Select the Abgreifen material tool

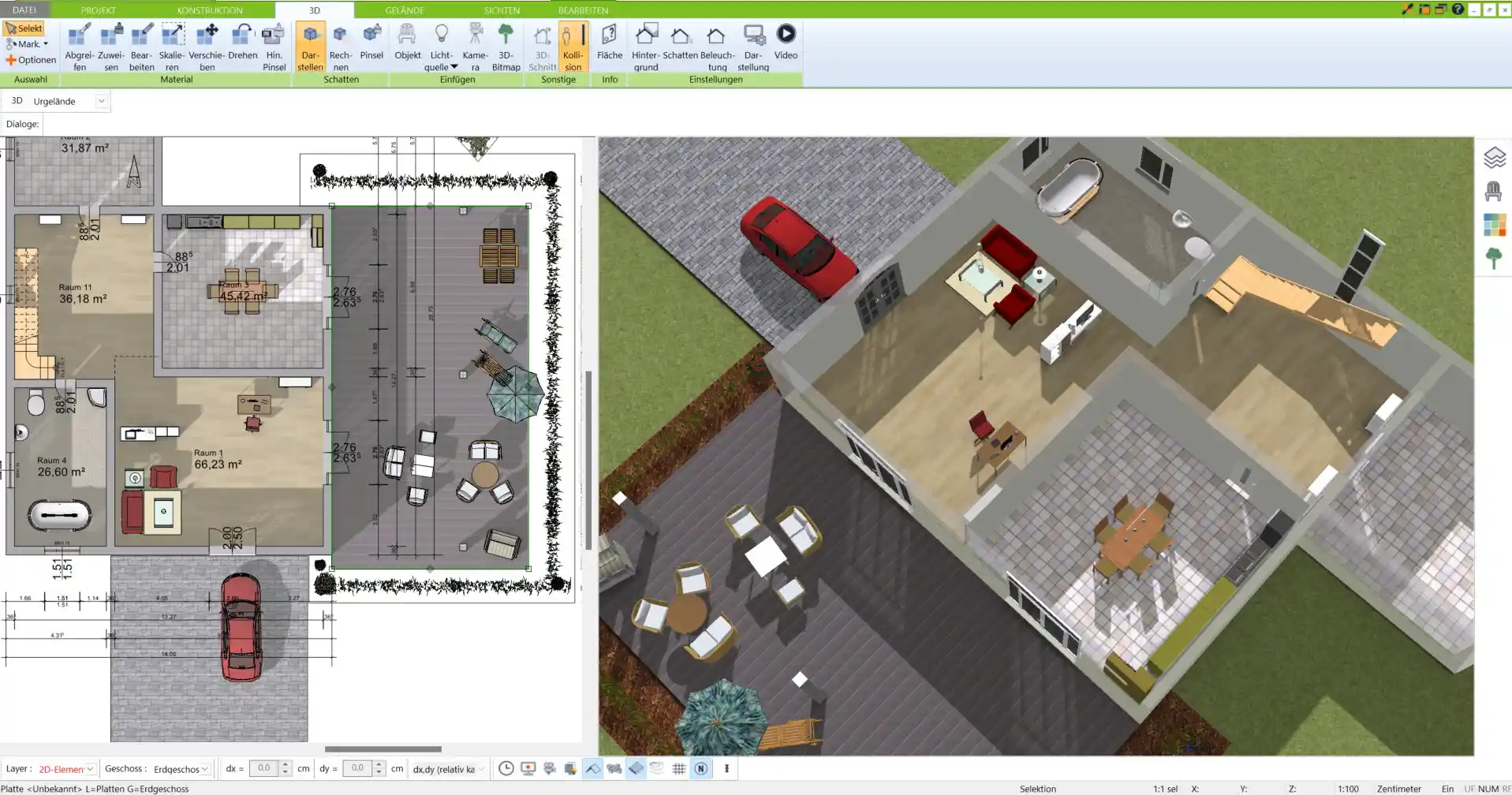click(80, 47)
